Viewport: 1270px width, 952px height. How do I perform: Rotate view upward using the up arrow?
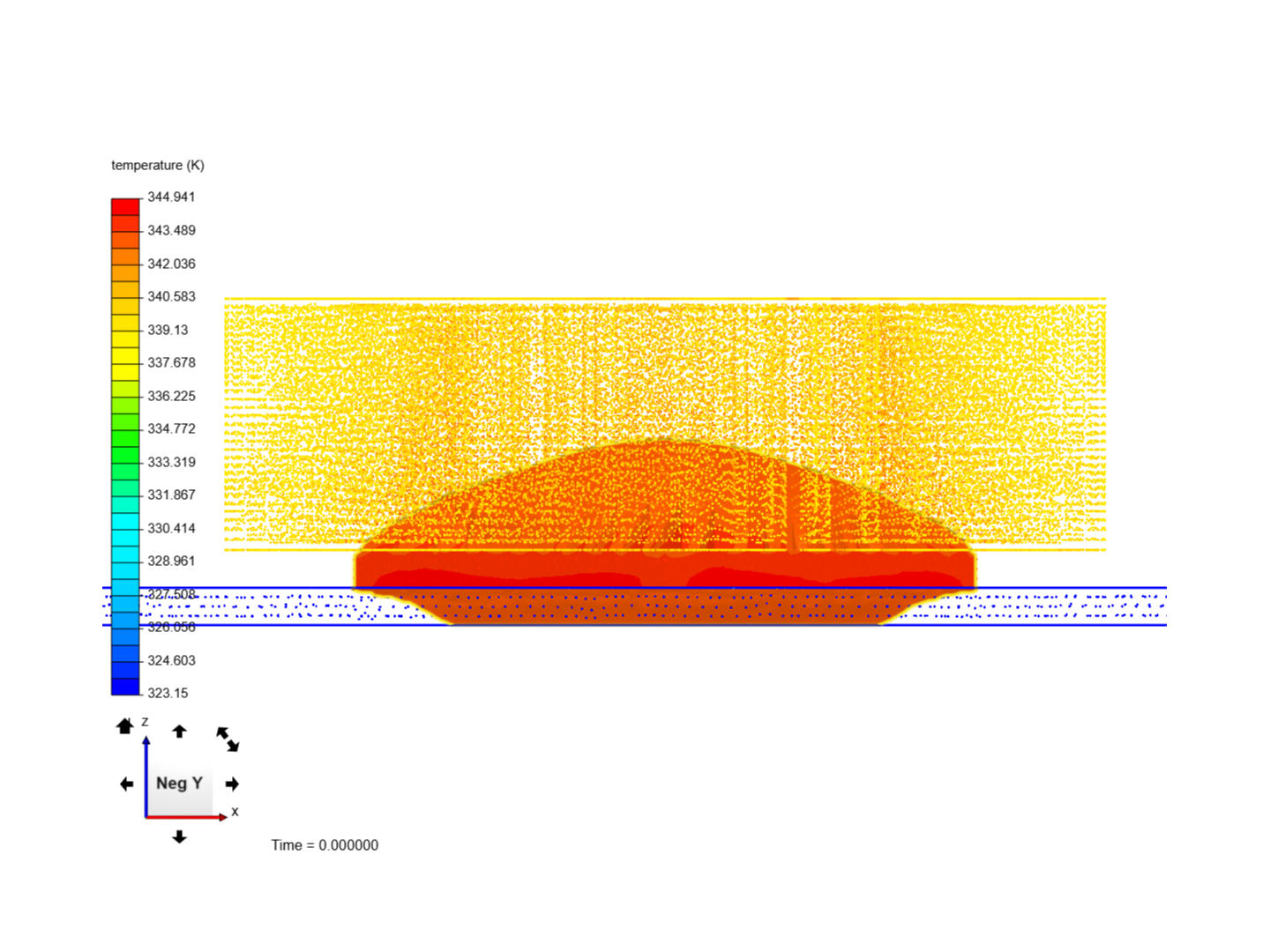[180, 731]
